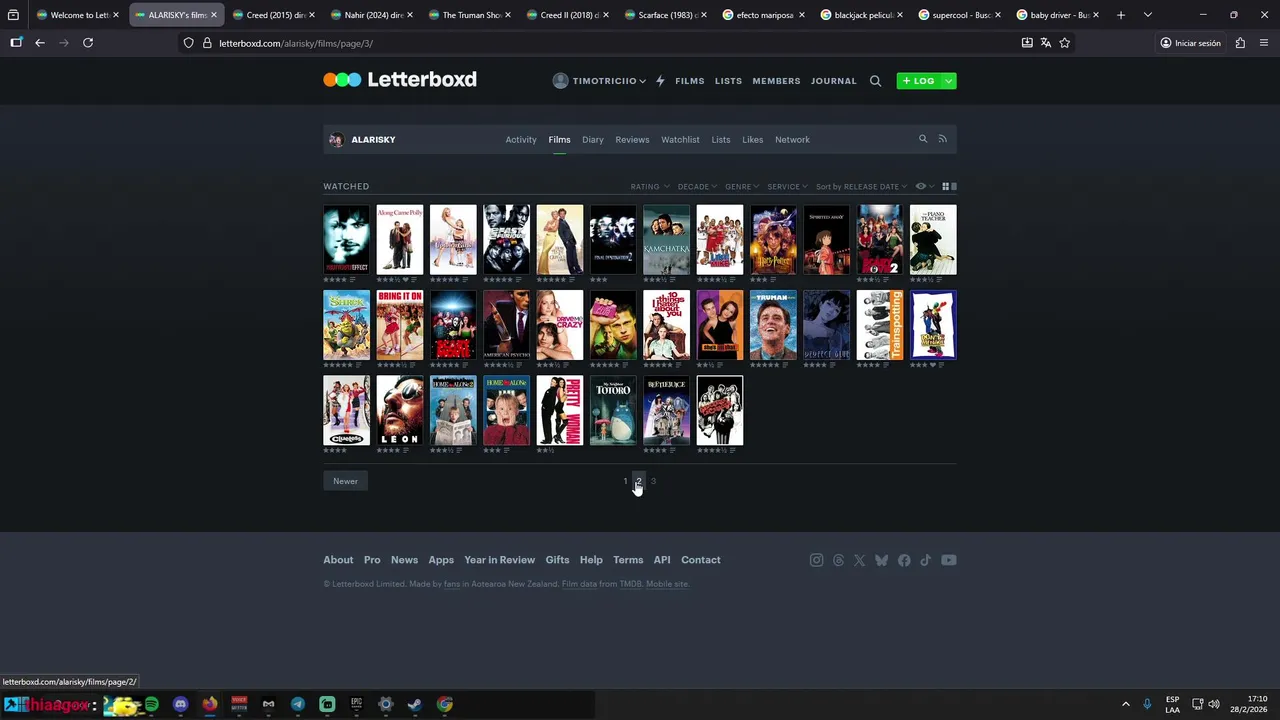The width and height of the screenshot is (1280, 720).
Task: Open Epic Games from the taskbar
Action: click(x=357, y=704)
